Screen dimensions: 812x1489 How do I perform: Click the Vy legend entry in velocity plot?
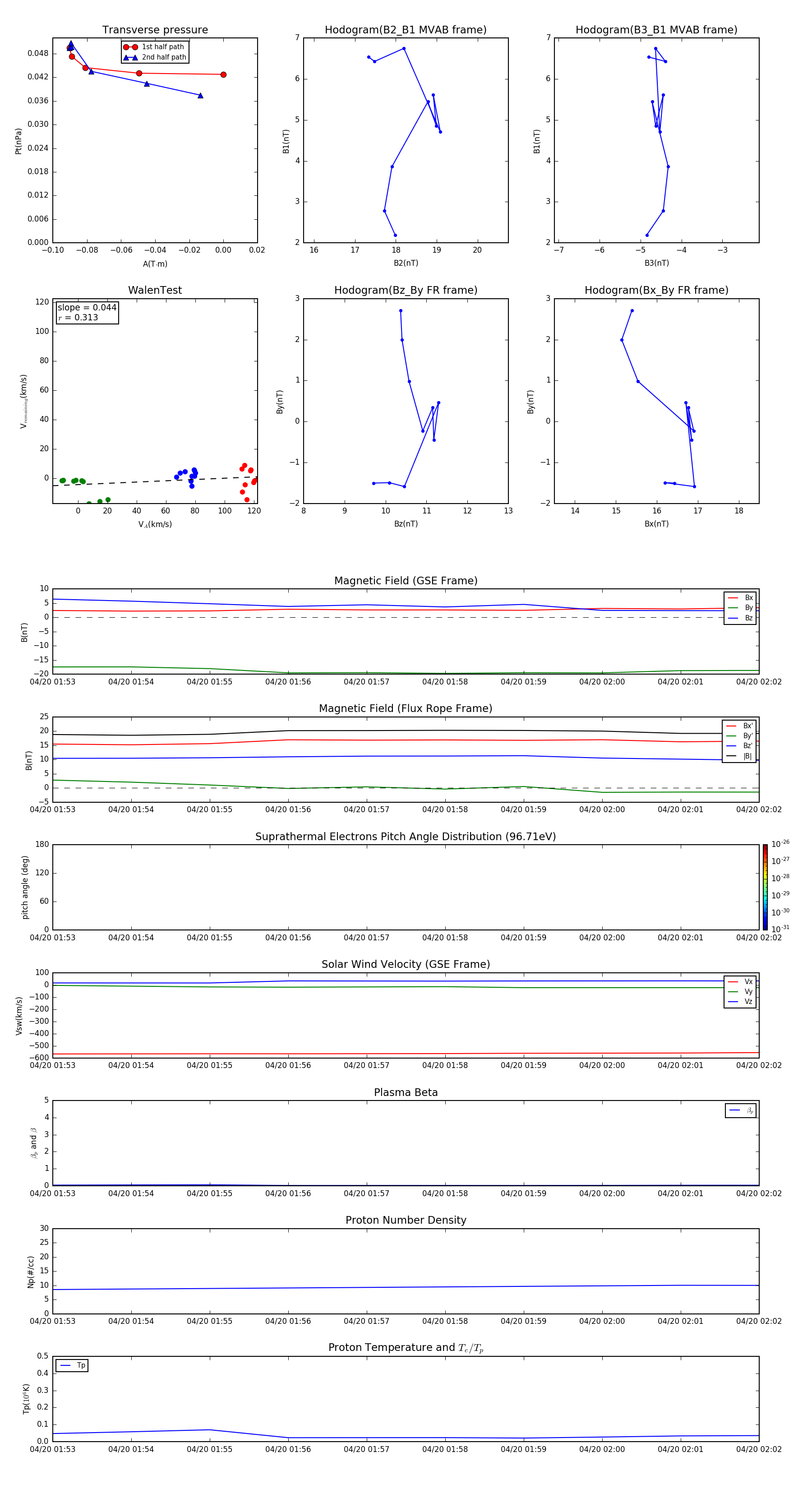tap(740, 991)
